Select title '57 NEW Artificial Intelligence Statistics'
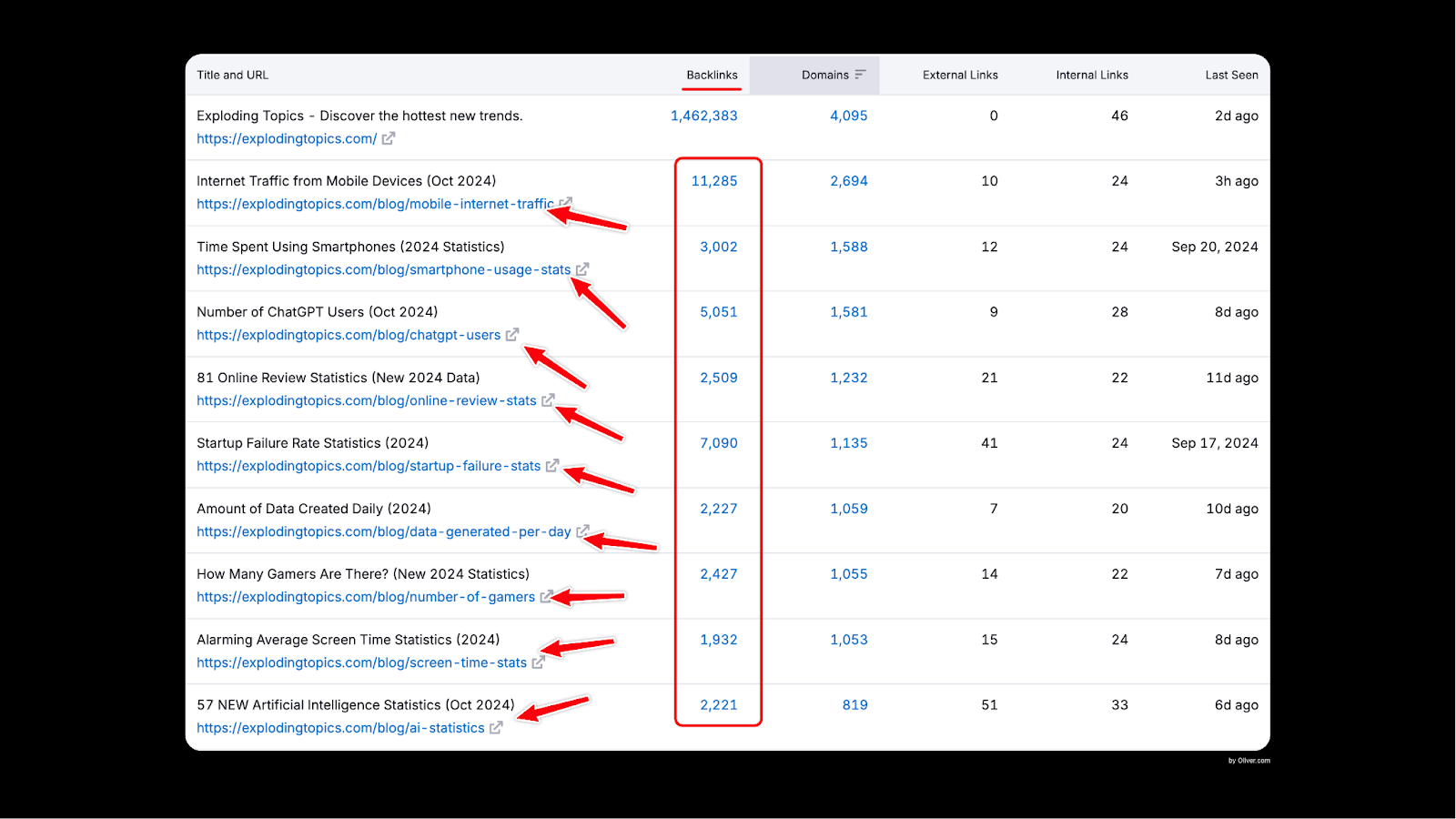Screen dimensions: 1456x819 [318, 705]
